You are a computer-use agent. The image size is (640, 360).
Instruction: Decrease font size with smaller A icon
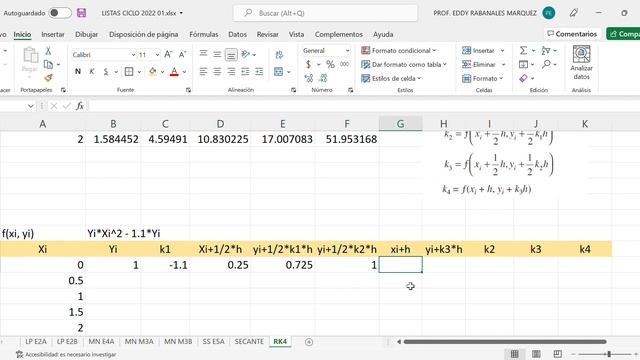pos(182,54)
